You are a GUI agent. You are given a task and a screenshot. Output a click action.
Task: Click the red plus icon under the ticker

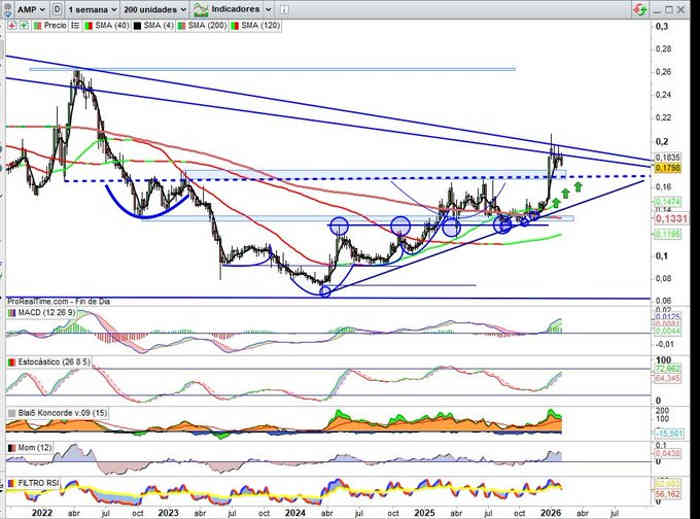click(x=10, y=23)
